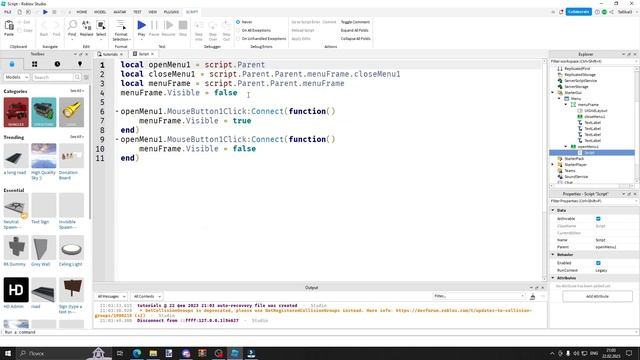Open the Models category dropdown in Toolbox
This screenshot has width=640, height=360.
click(x=16, y=77)
